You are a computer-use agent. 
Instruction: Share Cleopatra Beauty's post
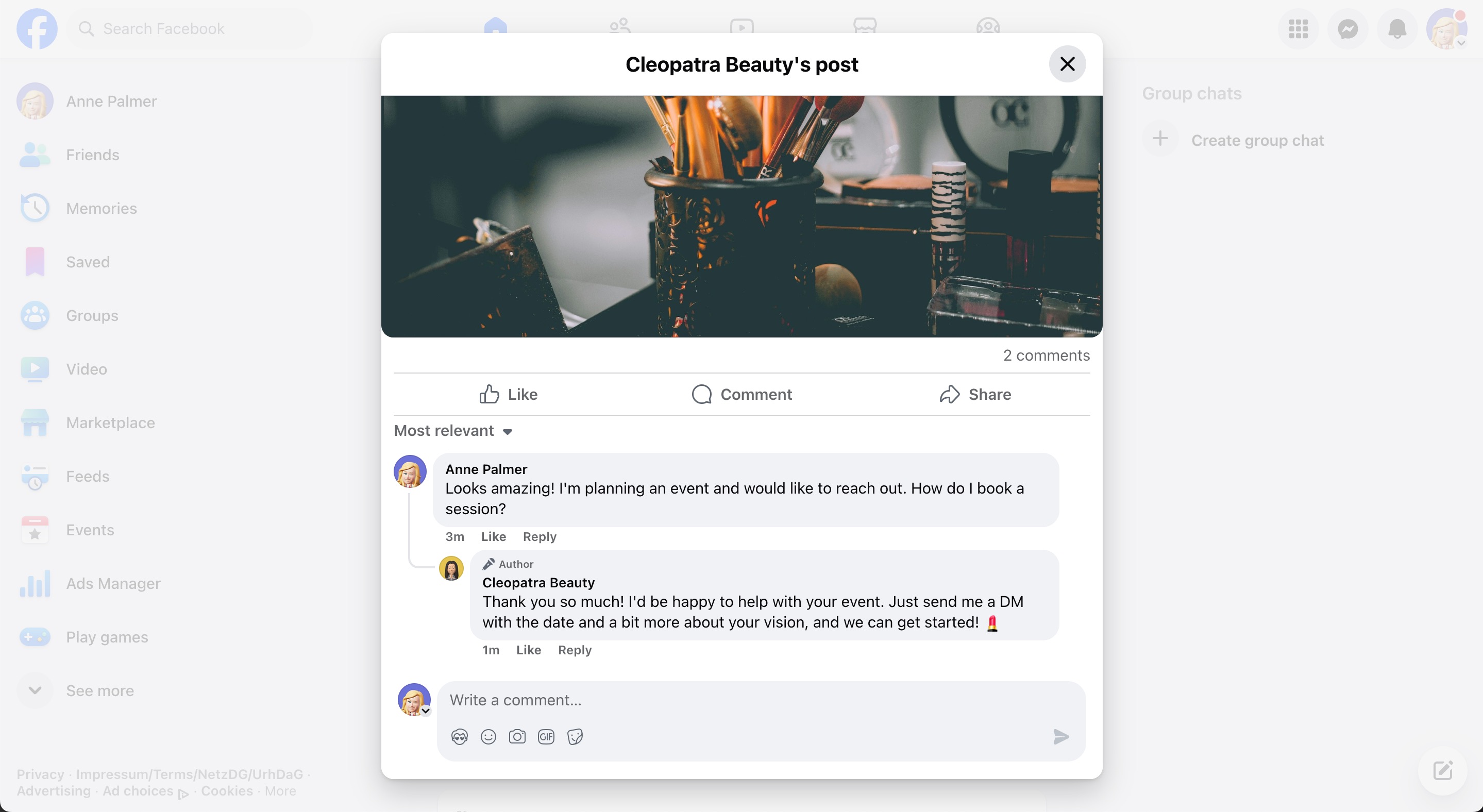(x=975, y=394)
